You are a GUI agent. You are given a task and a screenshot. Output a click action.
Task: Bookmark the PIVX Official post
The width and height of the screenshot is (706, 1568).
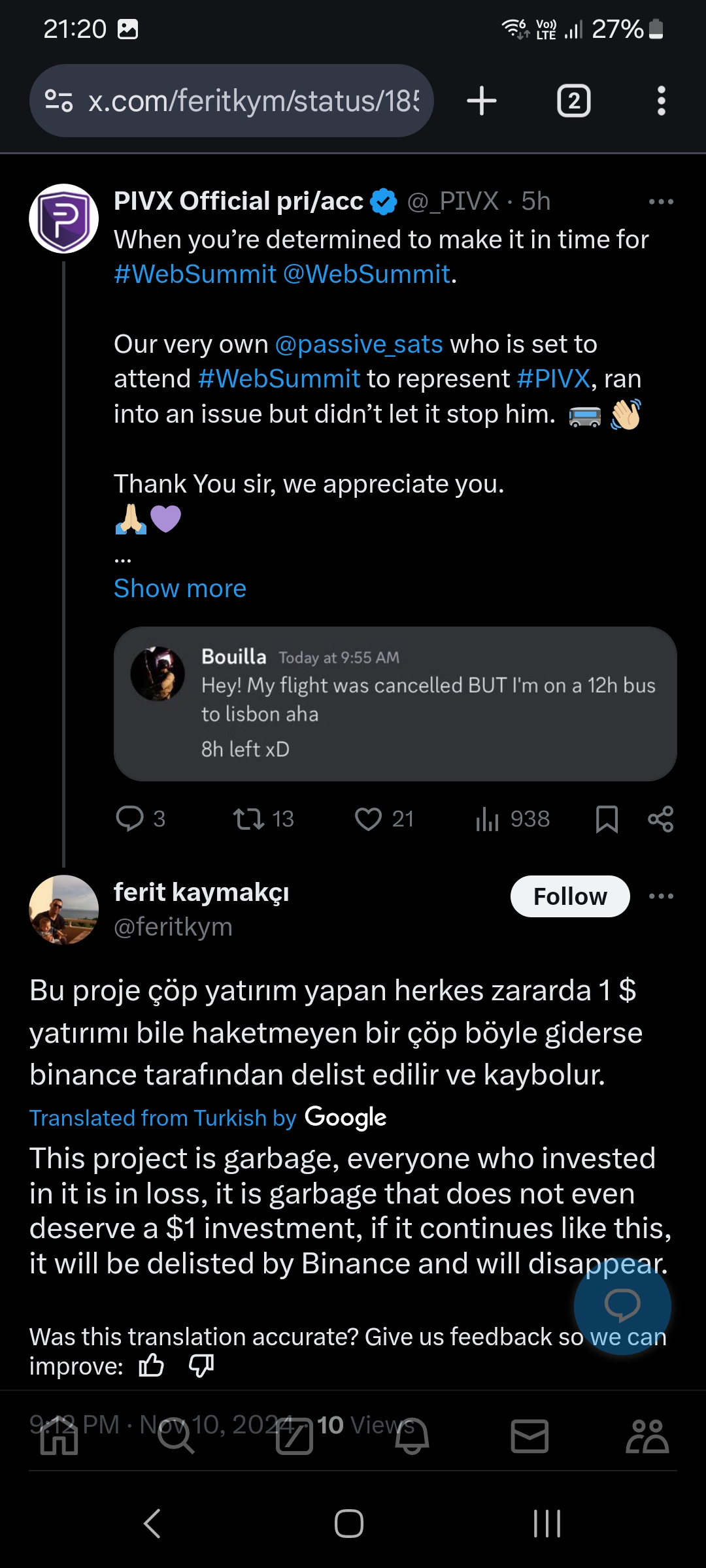607,819
